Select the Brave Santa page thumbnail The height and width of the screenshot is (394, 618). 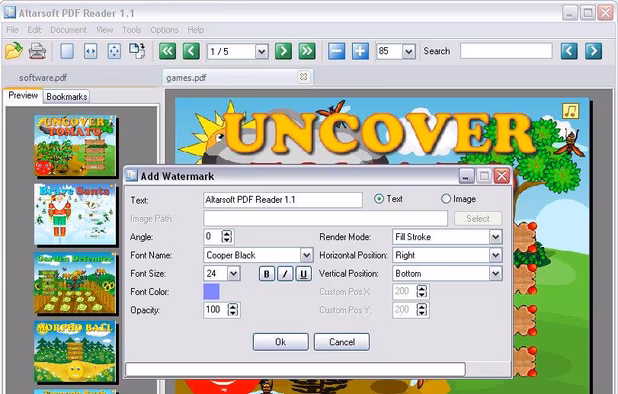pyautogui.click(x=75, y=214)
